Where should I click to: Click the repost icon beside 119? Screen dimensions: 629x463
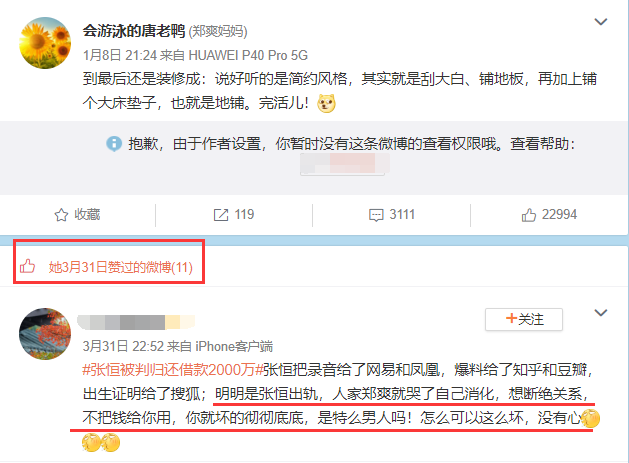(x=221, y=215)
